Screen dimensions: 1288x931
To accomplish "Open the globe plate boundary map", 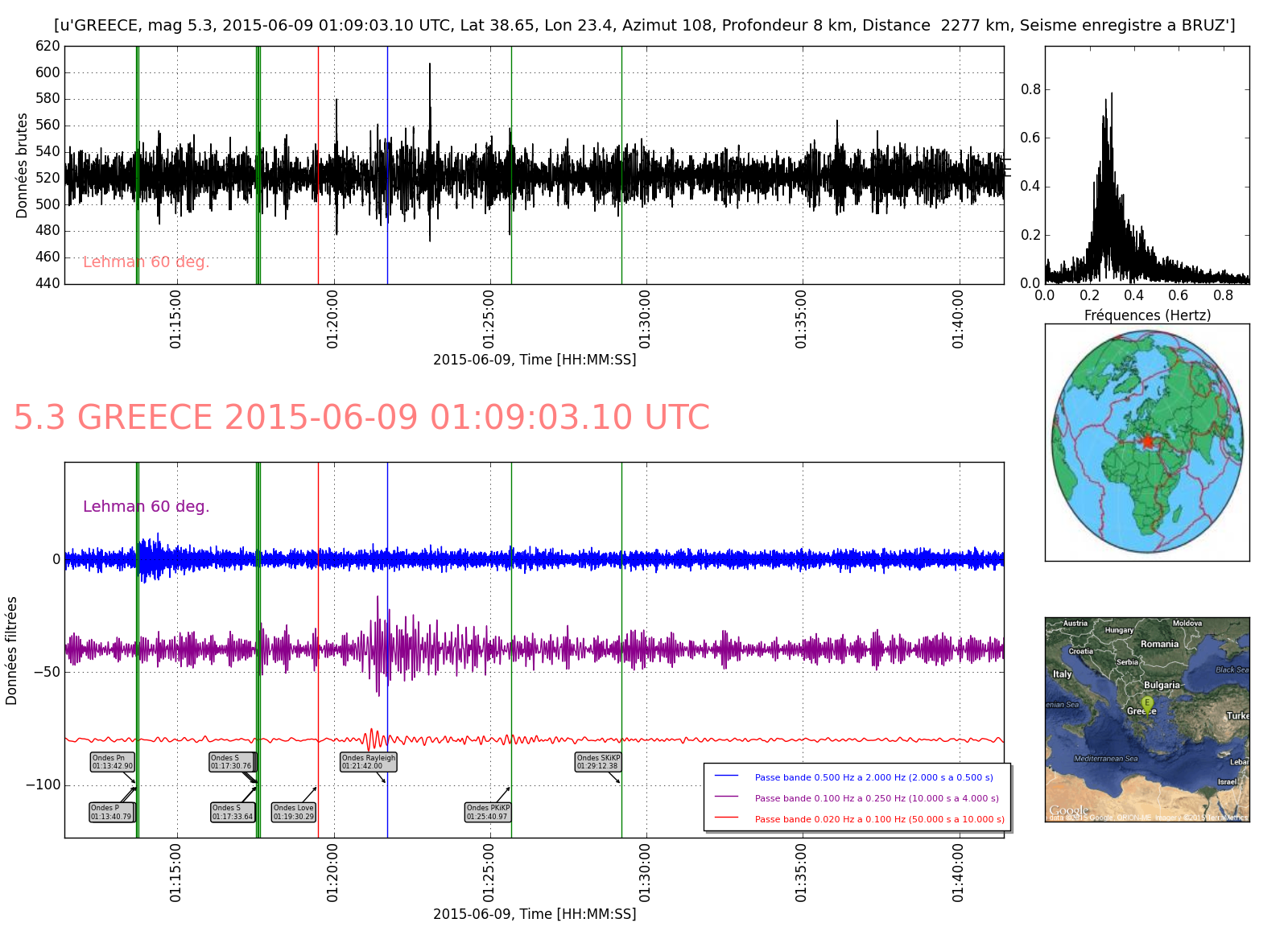I will point(1147,442).
